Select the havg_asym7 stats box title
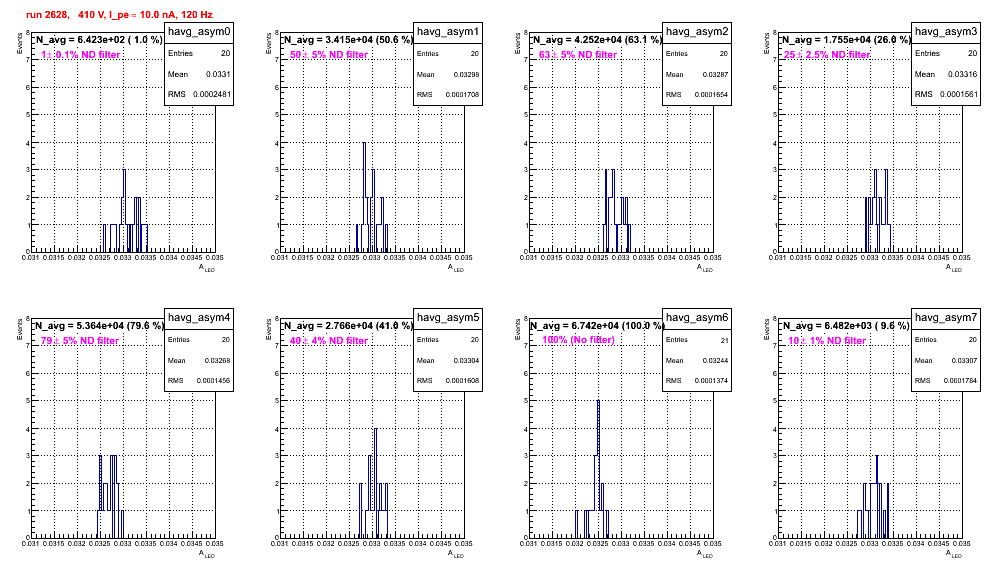This screenshot has width=996, height=572. click(946, 318)
